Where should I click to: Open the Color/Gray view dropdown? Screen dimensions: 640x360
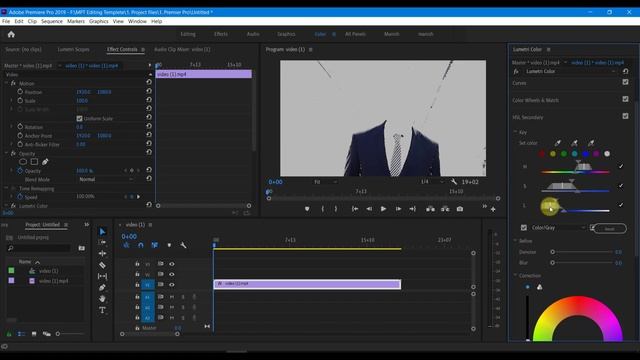[558, 228]
